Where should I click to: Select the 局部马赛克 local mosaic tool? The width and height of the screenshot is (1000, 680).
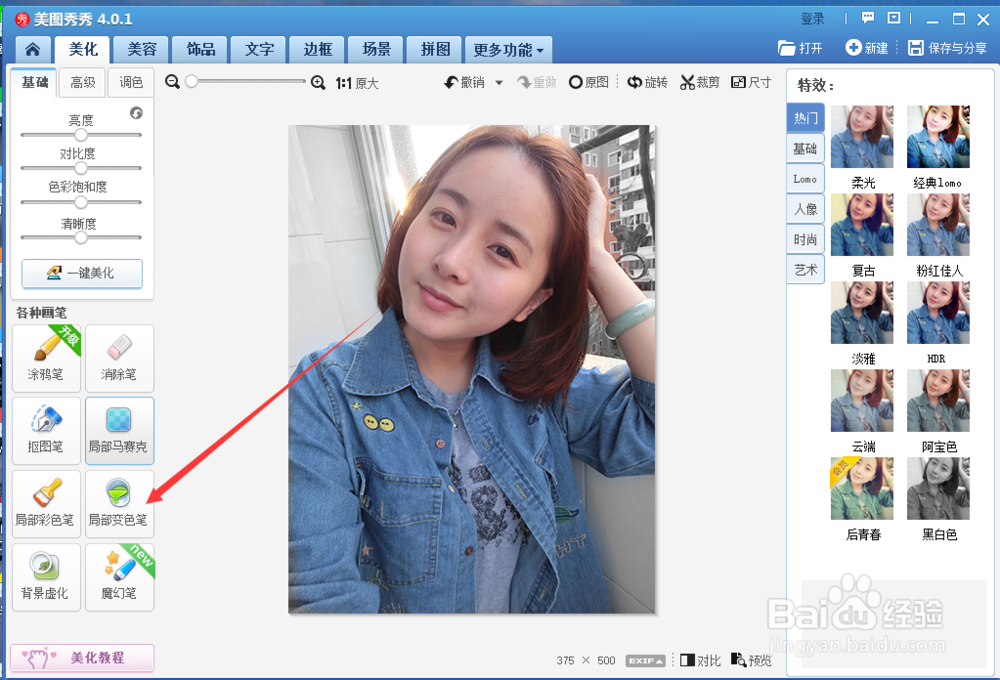point(119,431)
